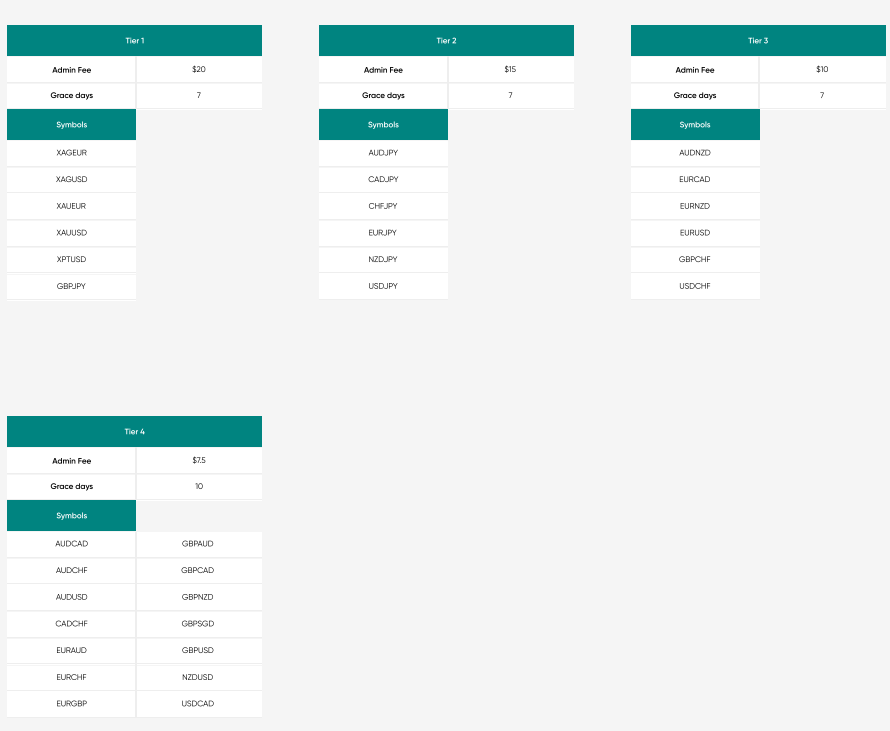The image size is (890, 731).
Task: Click the $7.5 admin fee cell
Action: pos(199,461)
